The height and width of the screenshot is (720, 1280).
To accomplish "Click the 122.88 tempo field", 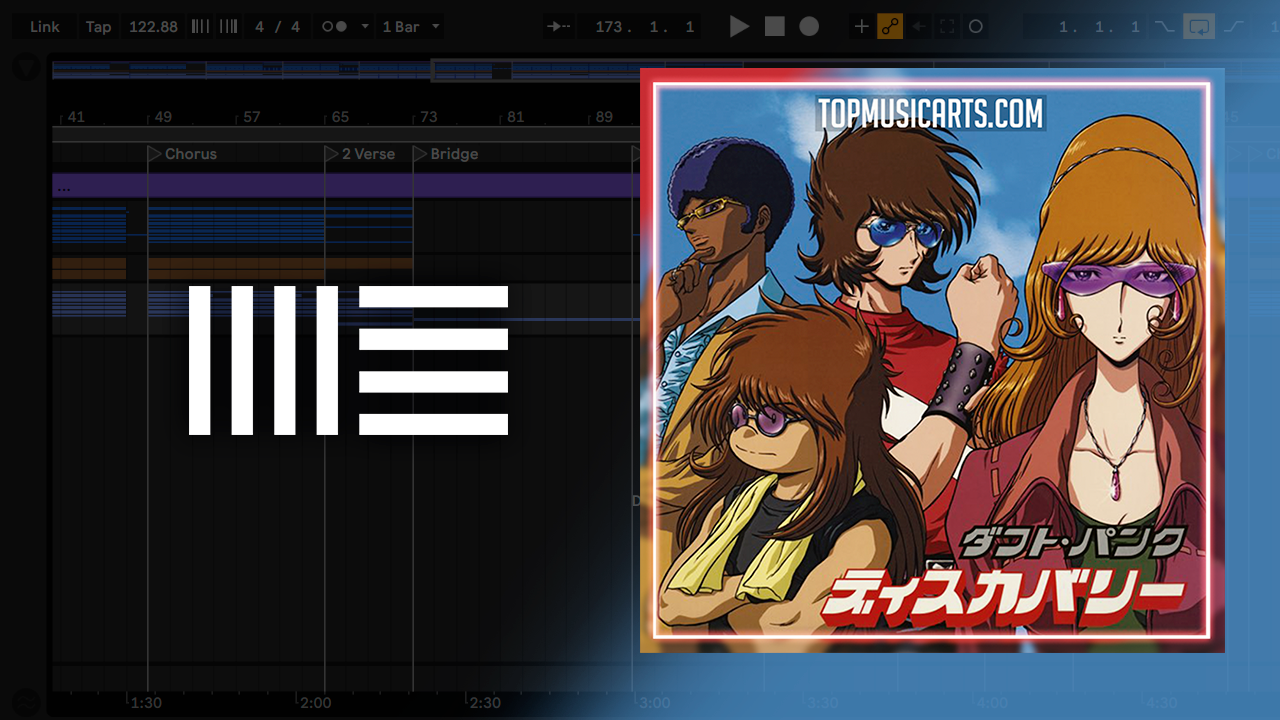I will [x=153, y=27].
